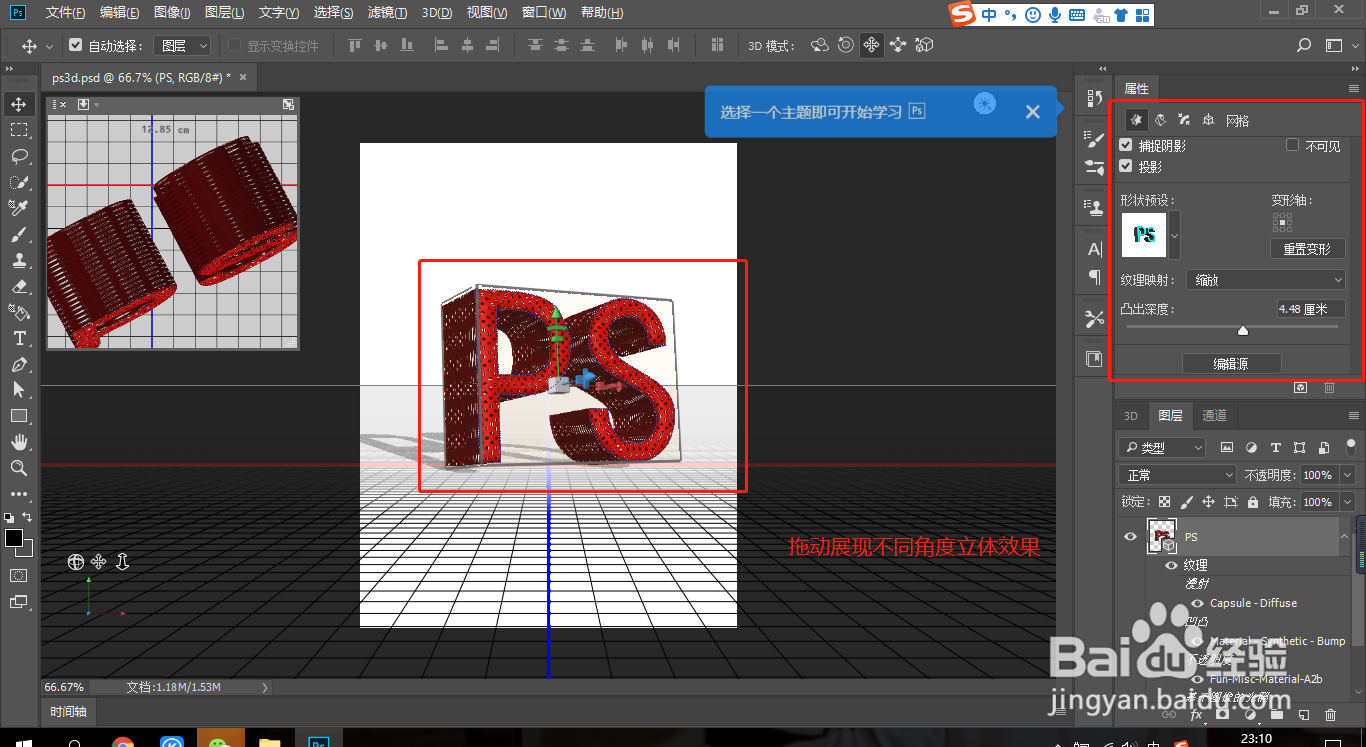Click the add layer style fx icon
Viewport: 1366px width, 747px height.
1196,715
